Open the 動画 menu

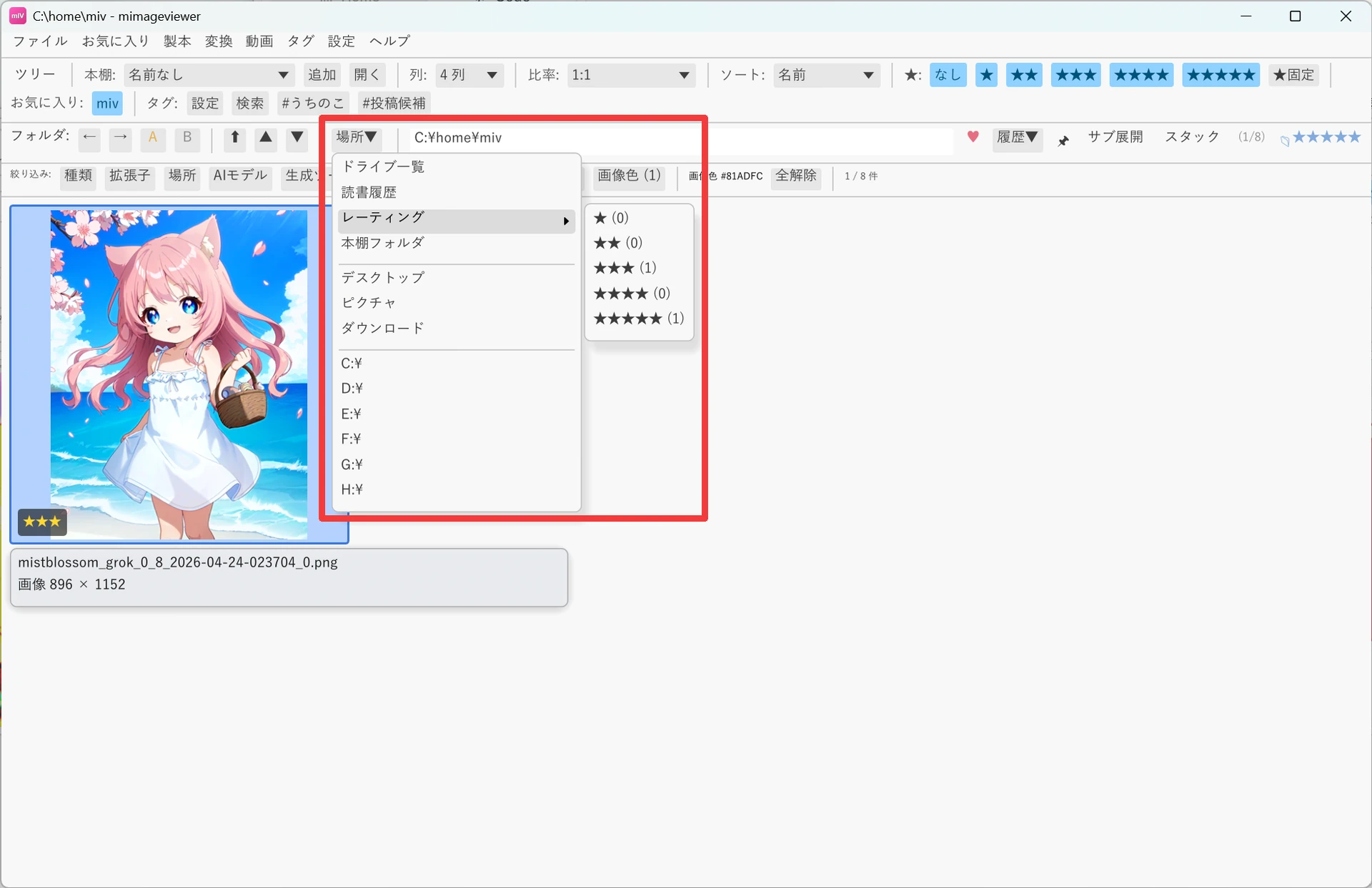[259, 41]
